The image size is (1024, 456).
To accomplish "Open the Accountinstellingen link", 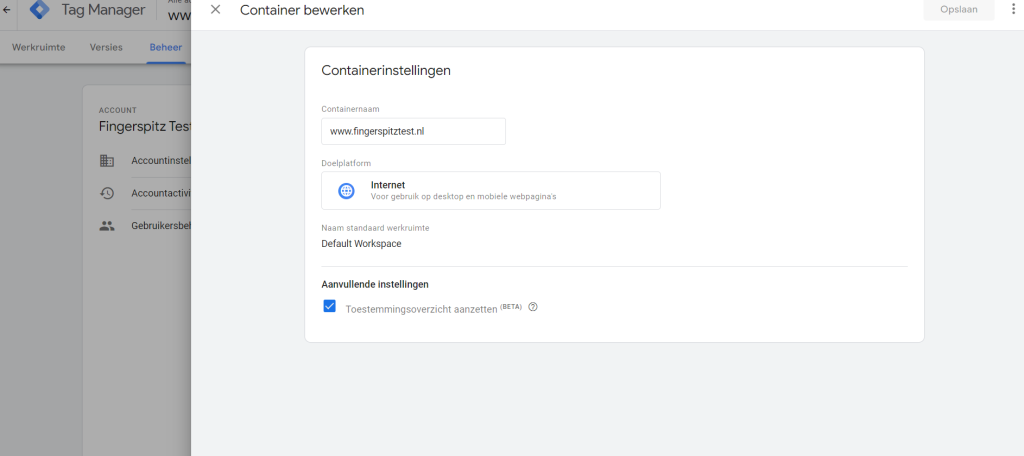I will (x=161, y=161).
